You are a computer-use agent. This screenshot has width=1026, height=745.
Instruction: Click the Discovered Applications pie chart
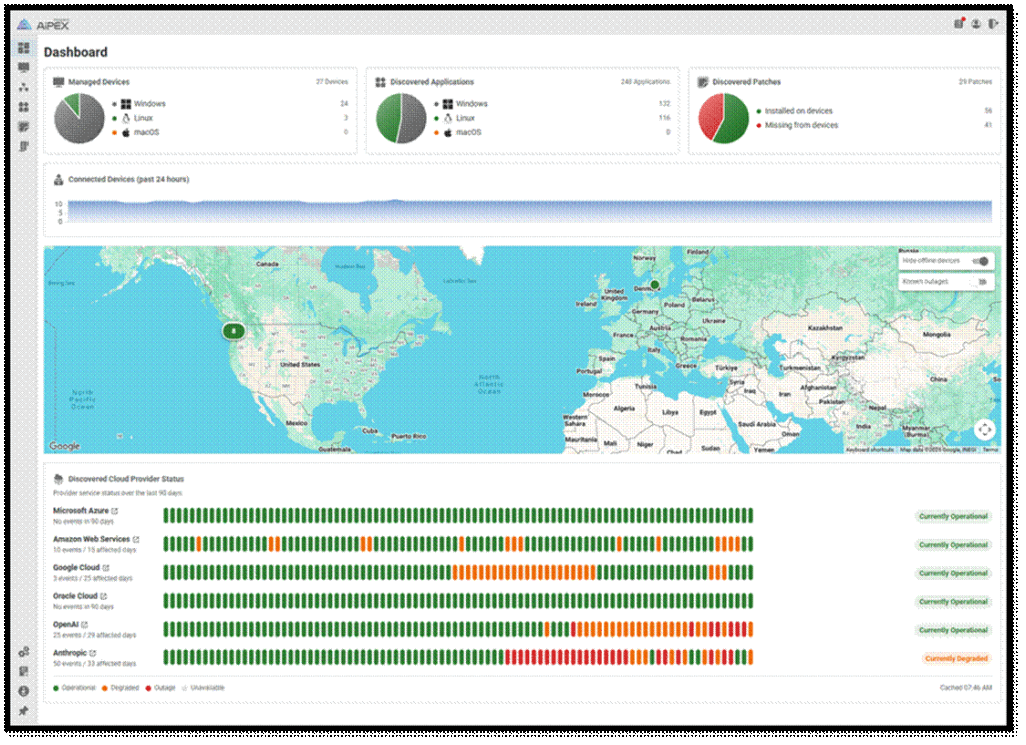pyautogui.click(x=401, y=118)
